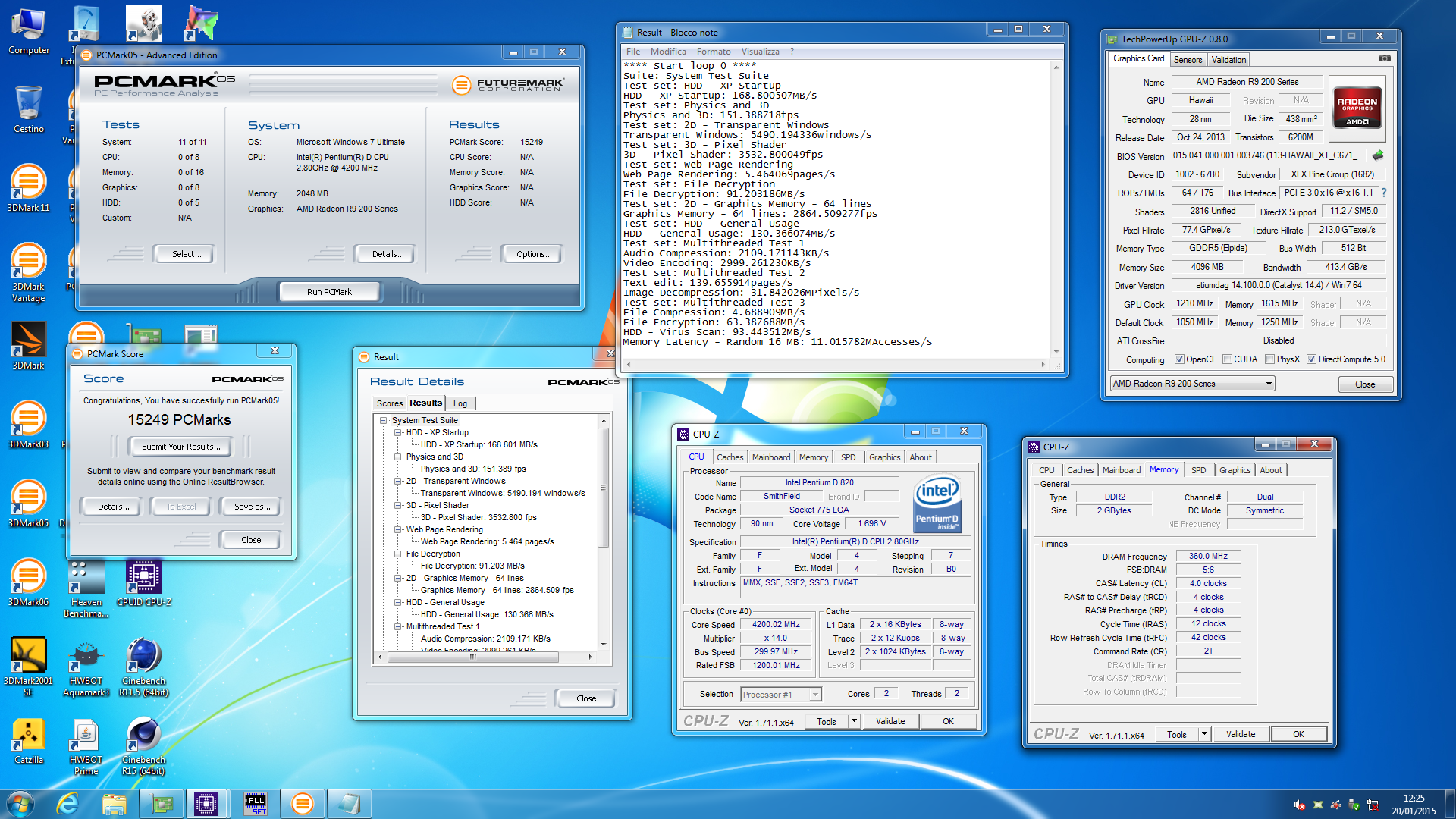Click the Bus Interface question mark icon
The height and width of the screenshot is (819, 1456).
pos(1384,193)
